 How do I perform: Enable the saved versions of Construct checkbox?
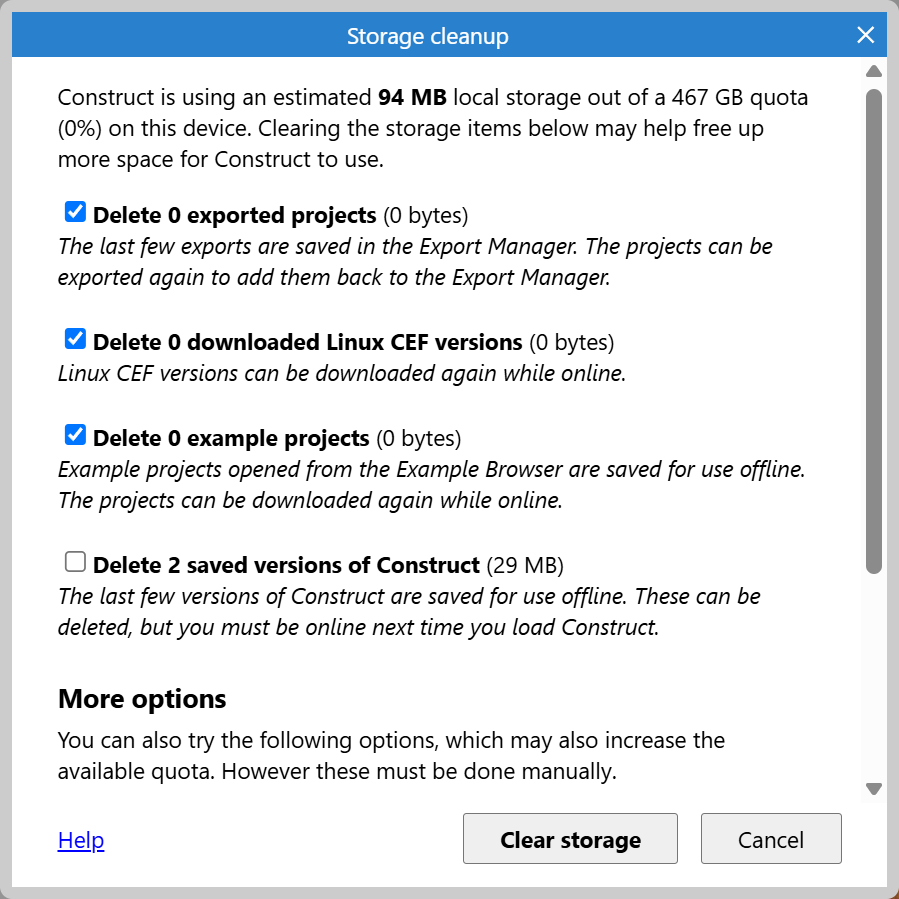[x=75, y=562]
